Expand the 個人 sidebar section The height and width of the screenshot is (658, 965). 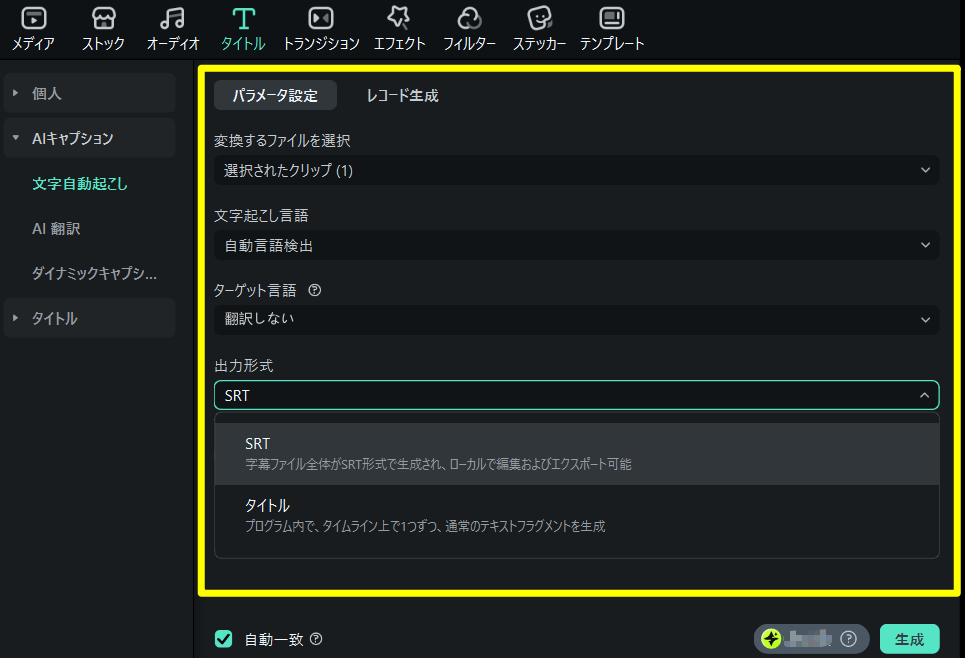pos(89,93)
